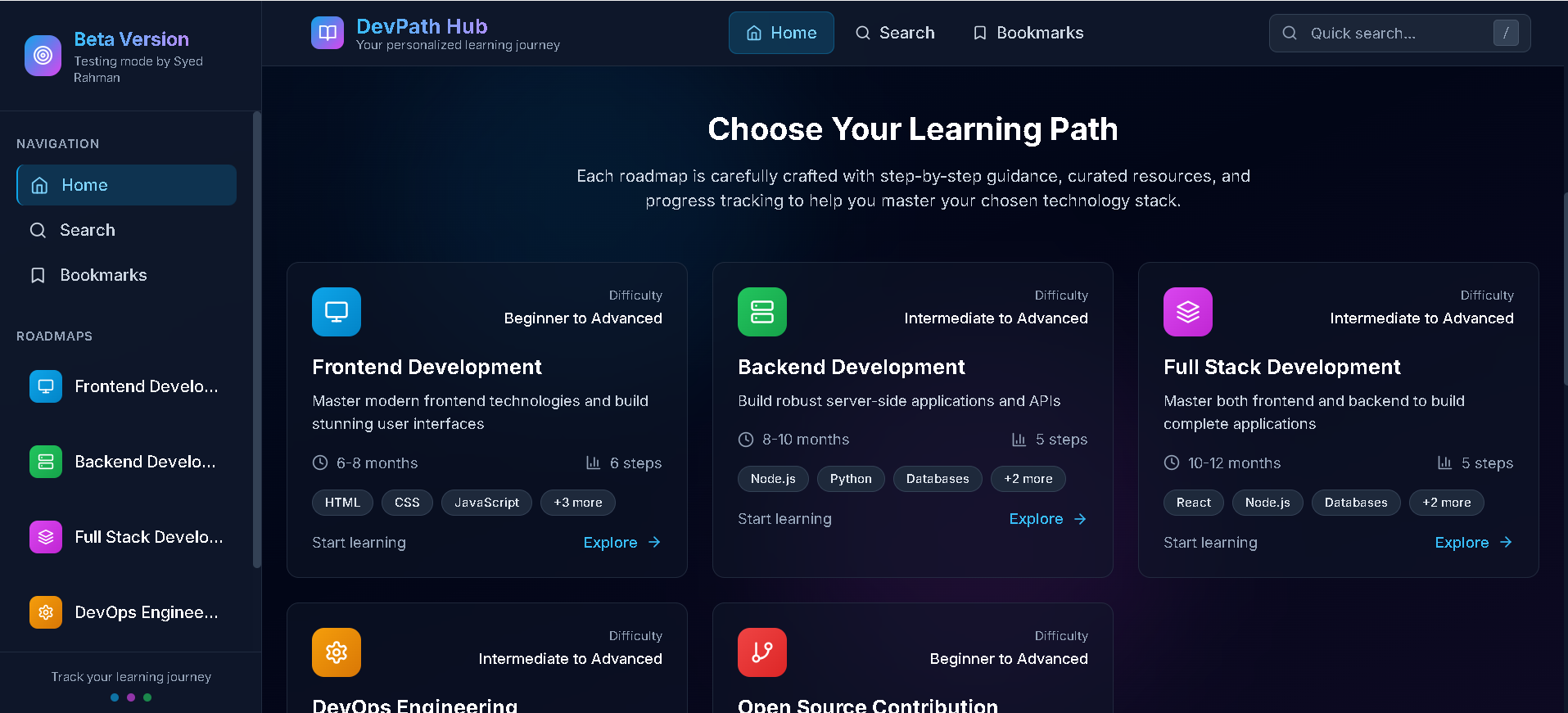The height and width of the screenshot is (713, 1568).
Task: Click Explore on Full Stack Development card
Action: click(x=1473, y=543)
